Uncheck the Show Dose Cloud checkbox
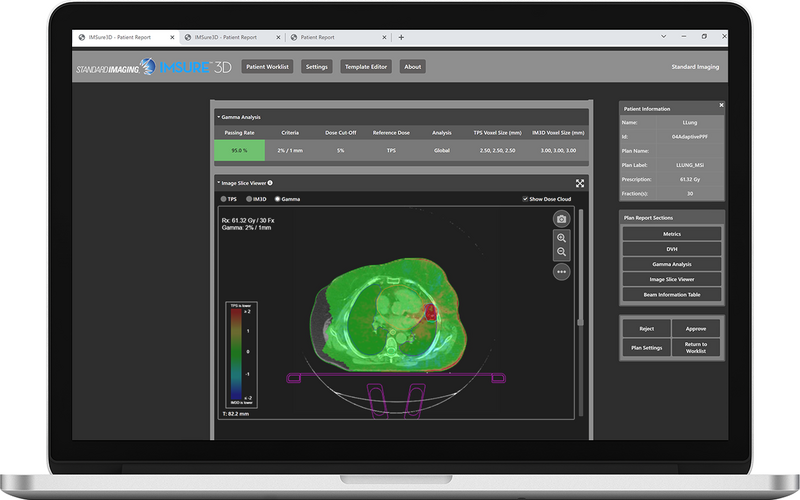Viewport: 800px width, 500px height. [x=526, y=199]
